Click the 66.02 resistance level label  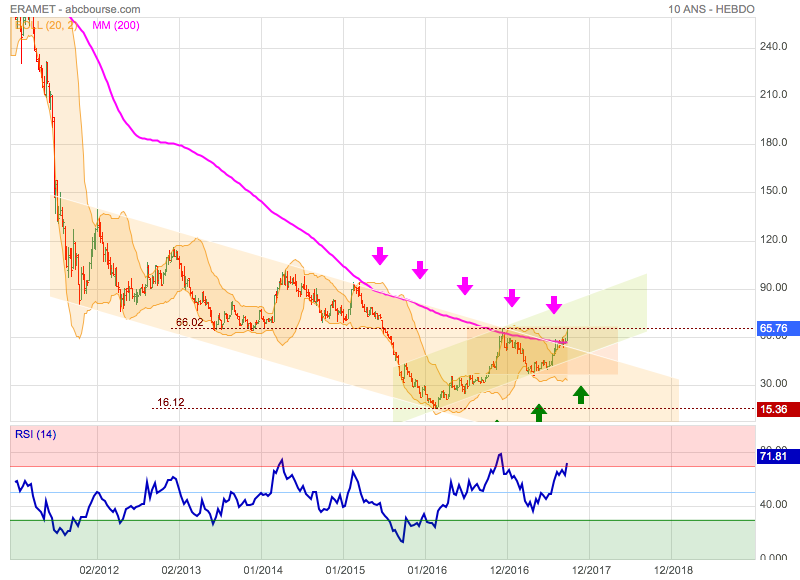(x=189, y=322)
